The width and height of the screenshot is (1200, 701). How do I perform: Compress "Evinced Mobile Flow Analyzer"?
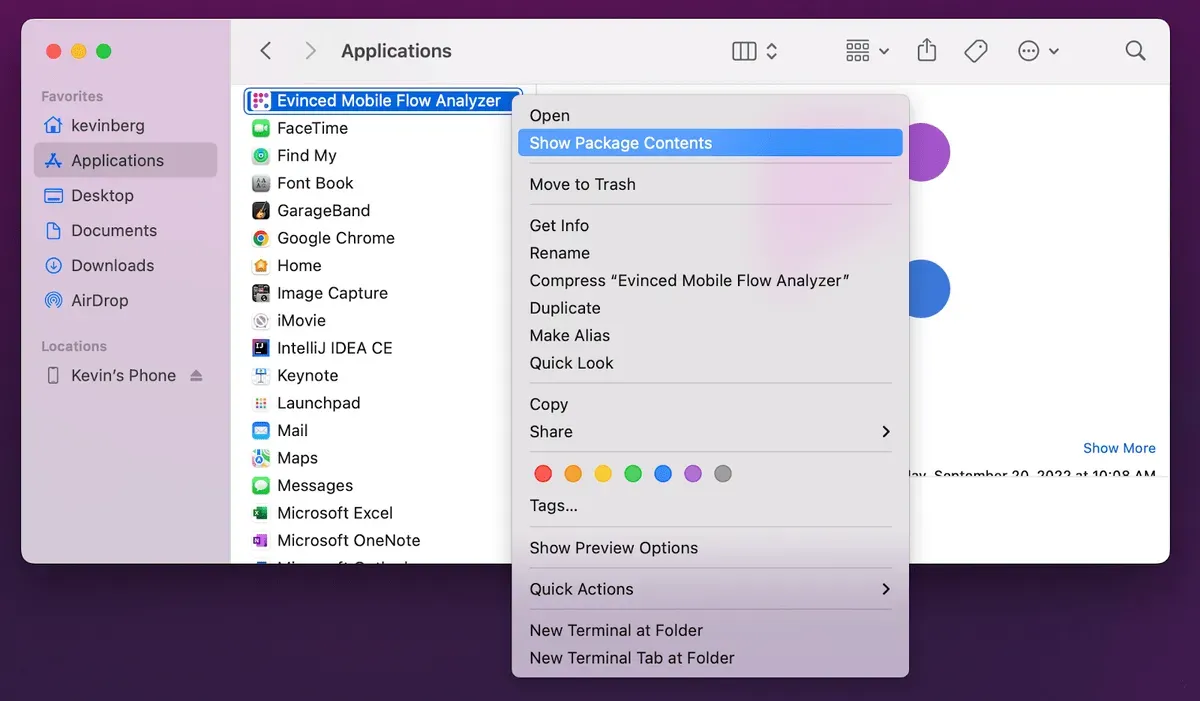point(710,281)
